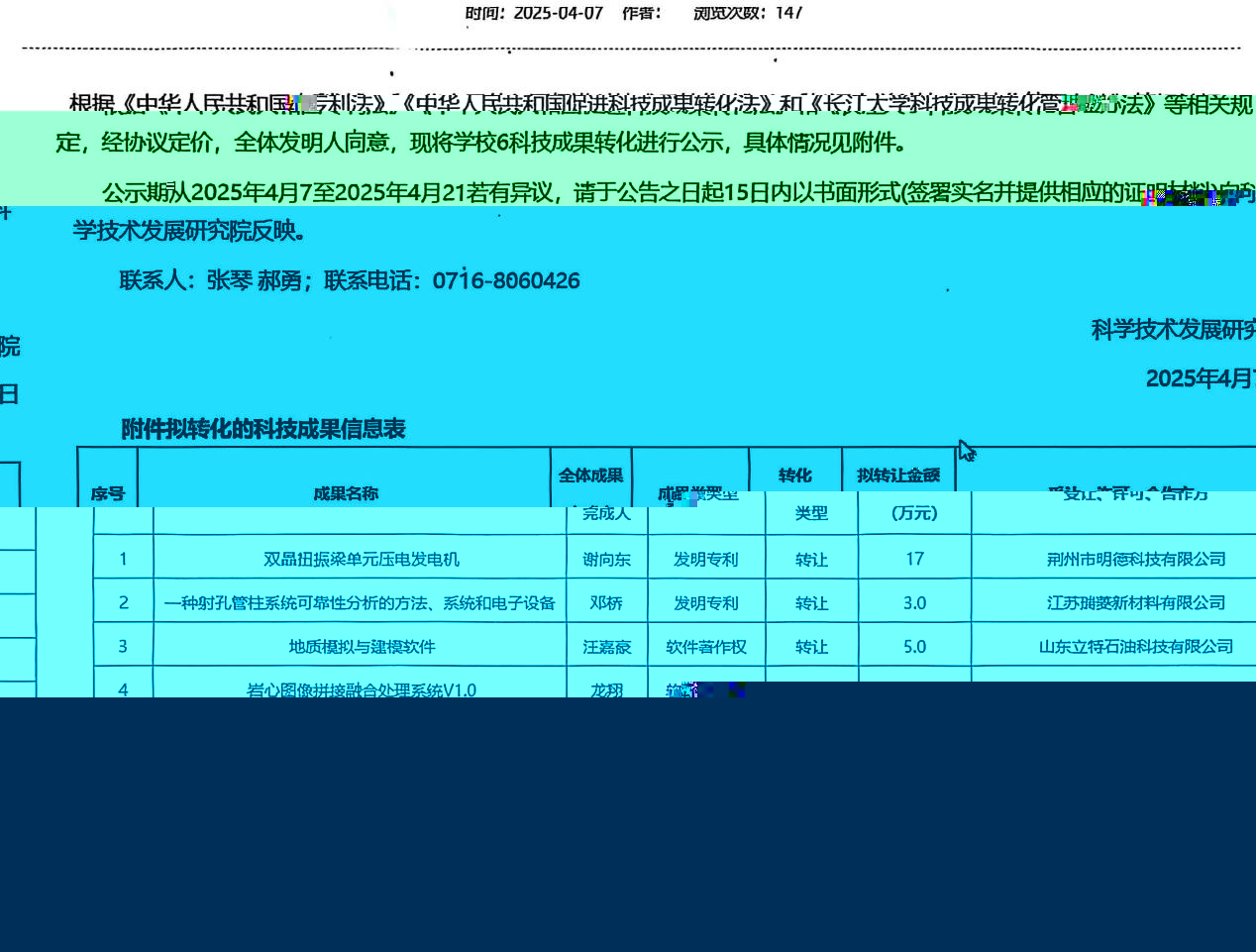Select the 附件拟转化的科技成果信息表 table title
The width and height of the screenshot is (1256, 952).
pos(263,429)
